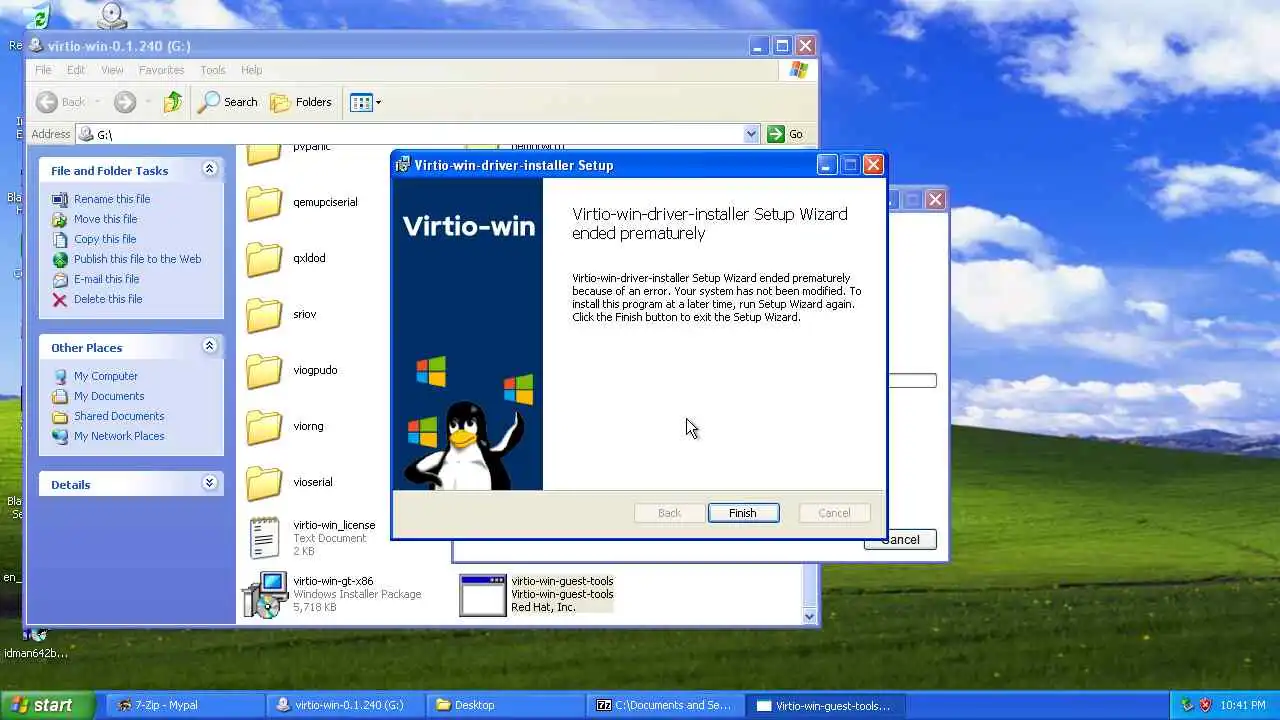Open My Network Places link
This screenshot has width=1280, height=720.
point(119,436)
